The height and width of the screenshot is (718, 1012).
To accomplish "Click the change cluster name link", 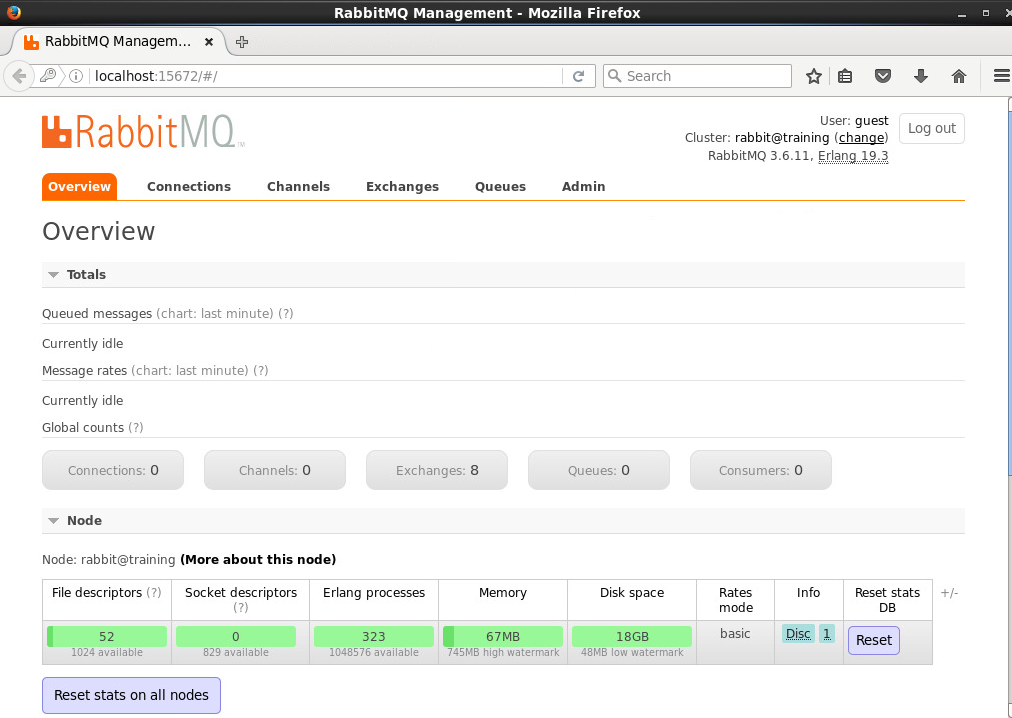I will [x=861, y=138].
